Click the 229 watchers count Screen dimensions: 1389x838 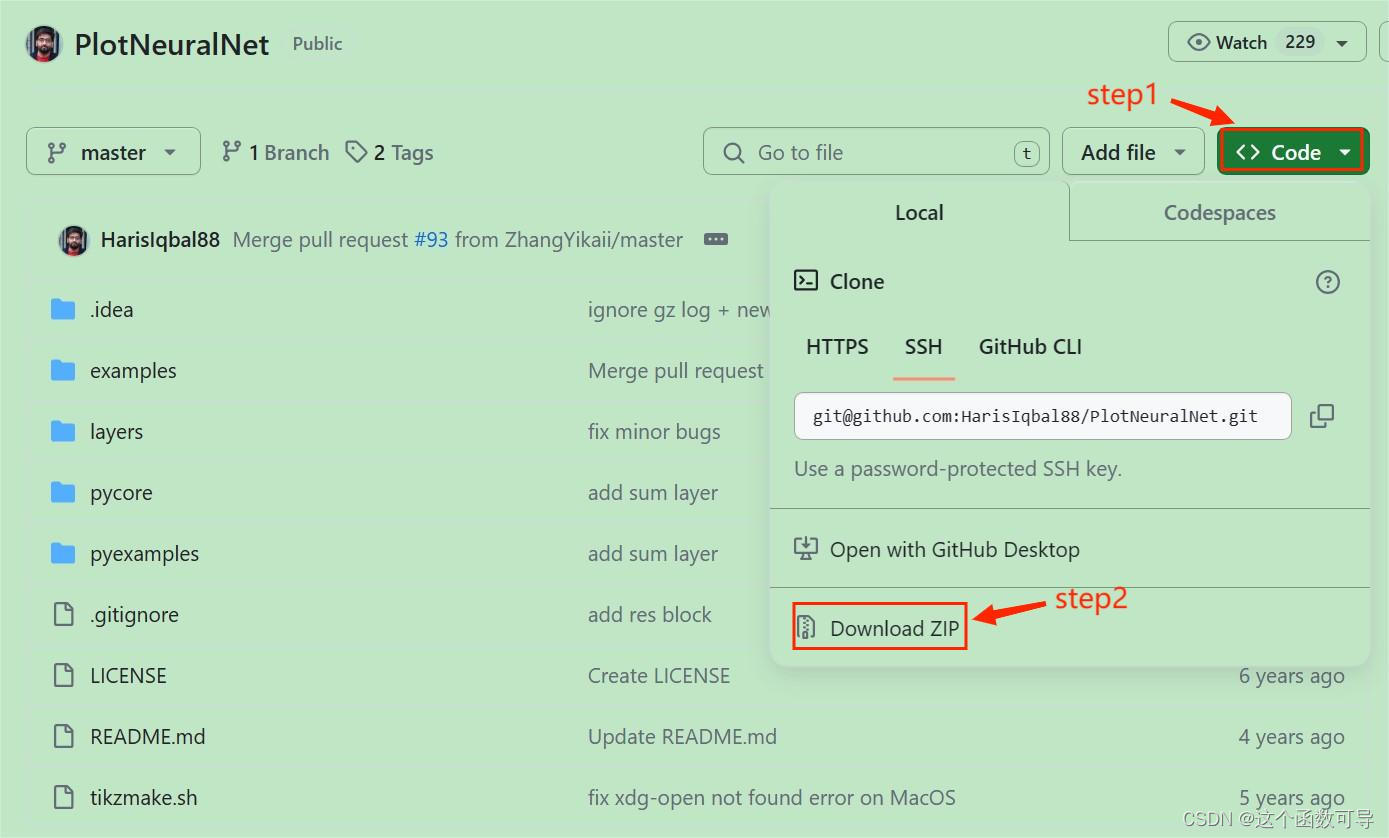(1300, 42)
